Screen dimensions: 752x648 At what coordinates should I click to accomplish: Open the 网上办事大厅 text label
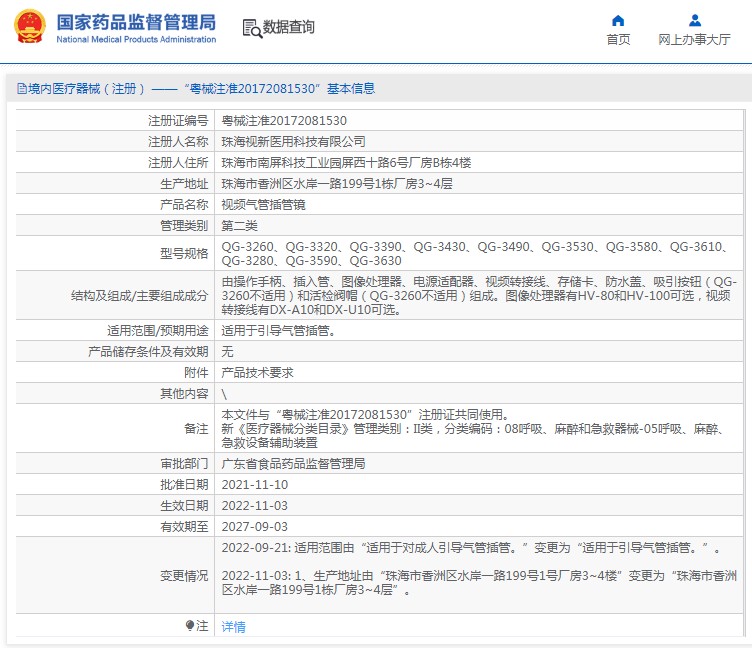(x=694, y=40)
